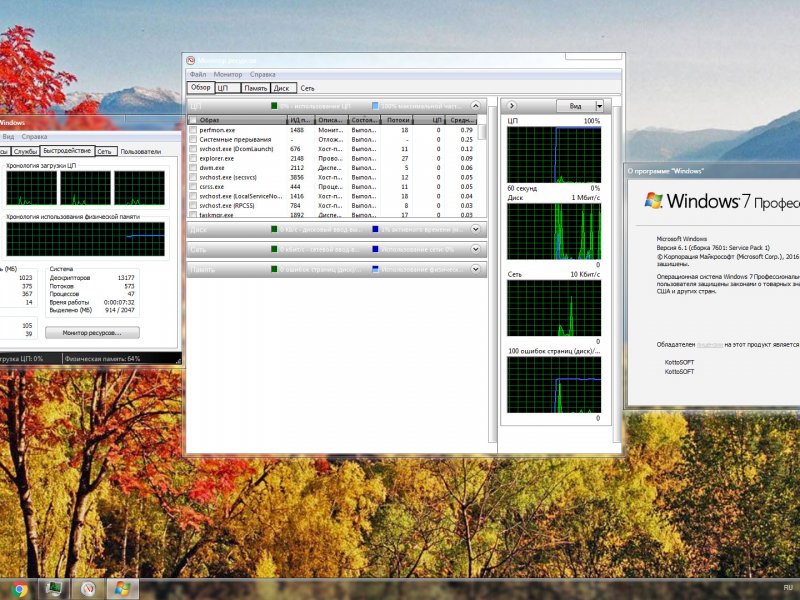This screenshot has width=800, height=600.
Task: Tick the svchost.exe (DcomLaunch) checkbox
Action: (193, 149)
